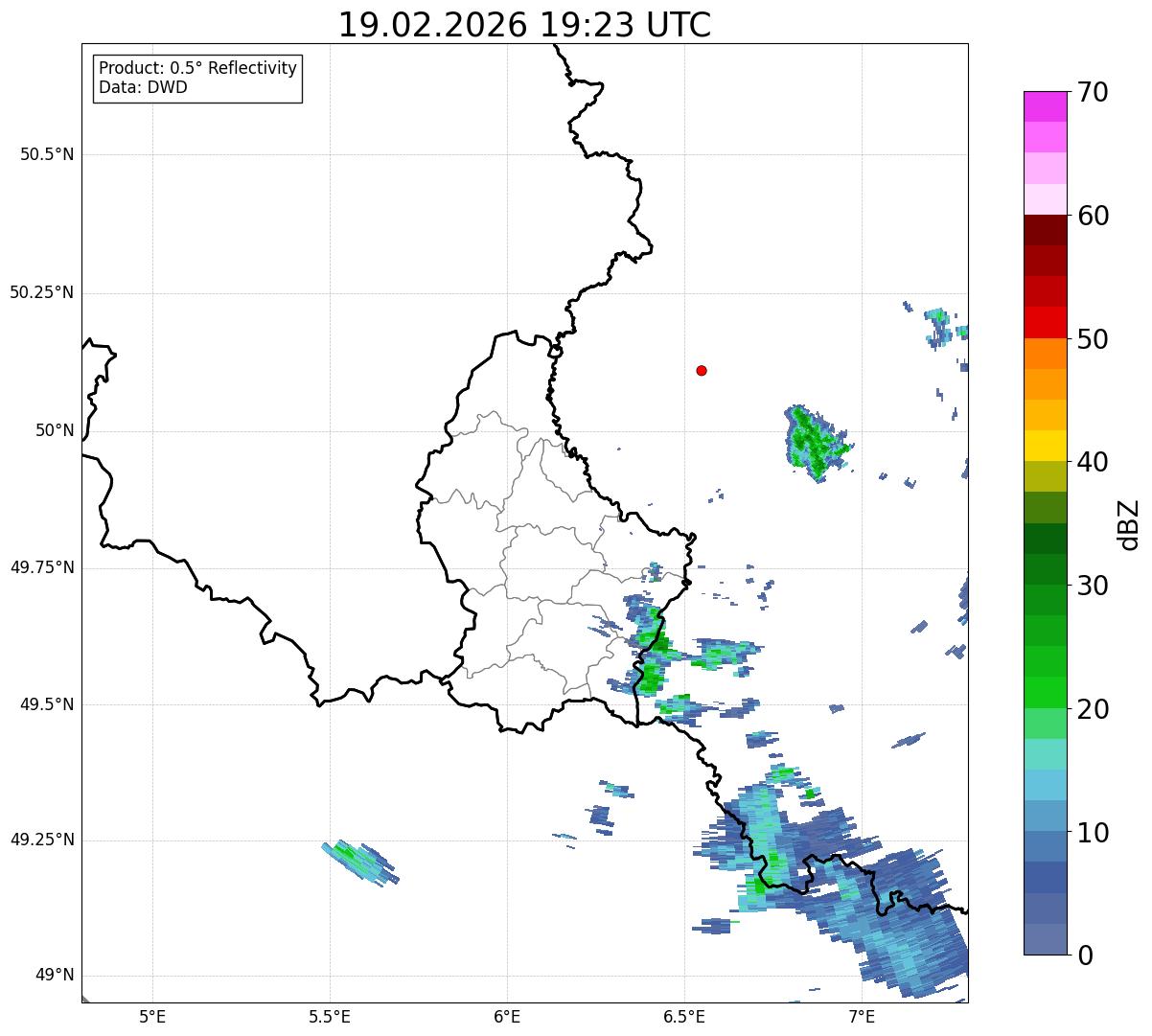Viewport: 1152px width, 1036px height.
Task: Click the 60 tick on colorbar
Action: (x=1093, y=216)
